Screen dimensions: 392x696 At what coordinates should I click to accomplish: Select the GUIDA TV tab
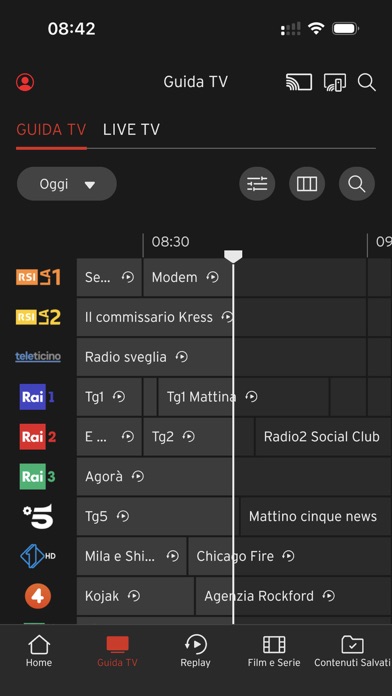51,130
